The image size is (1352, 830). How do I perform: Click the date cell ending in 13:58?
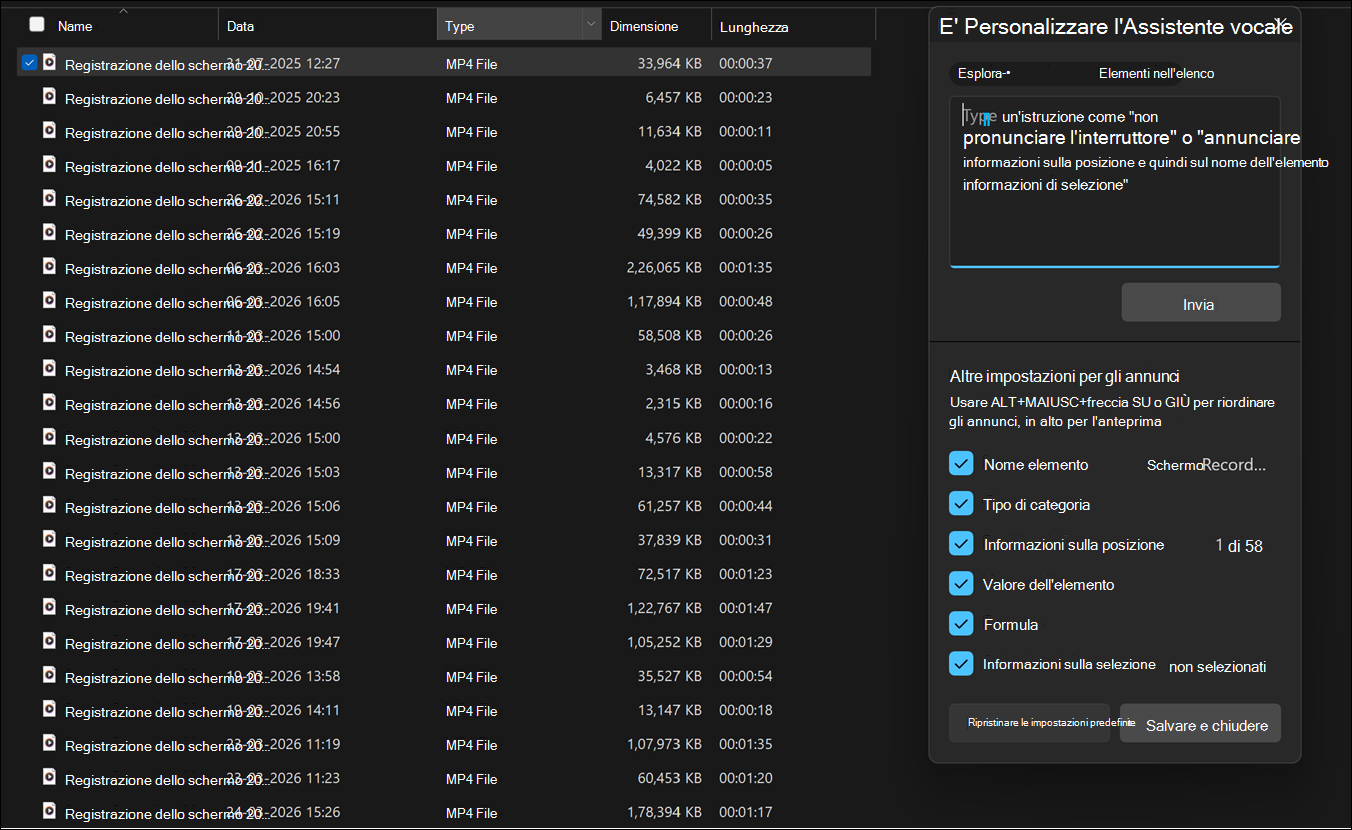283,676
